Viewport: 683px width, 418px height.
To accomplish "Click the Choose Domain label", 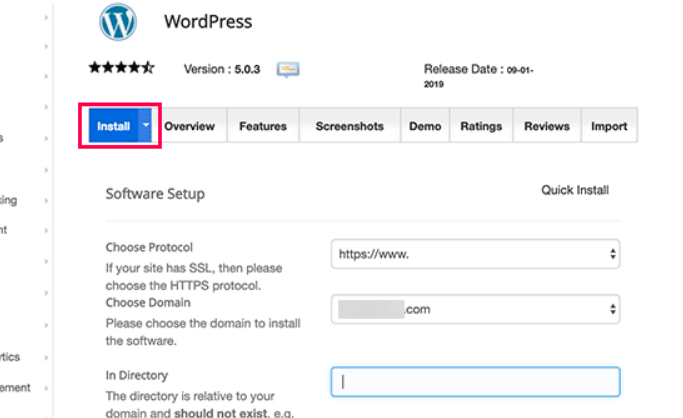I will click(148, 303).
